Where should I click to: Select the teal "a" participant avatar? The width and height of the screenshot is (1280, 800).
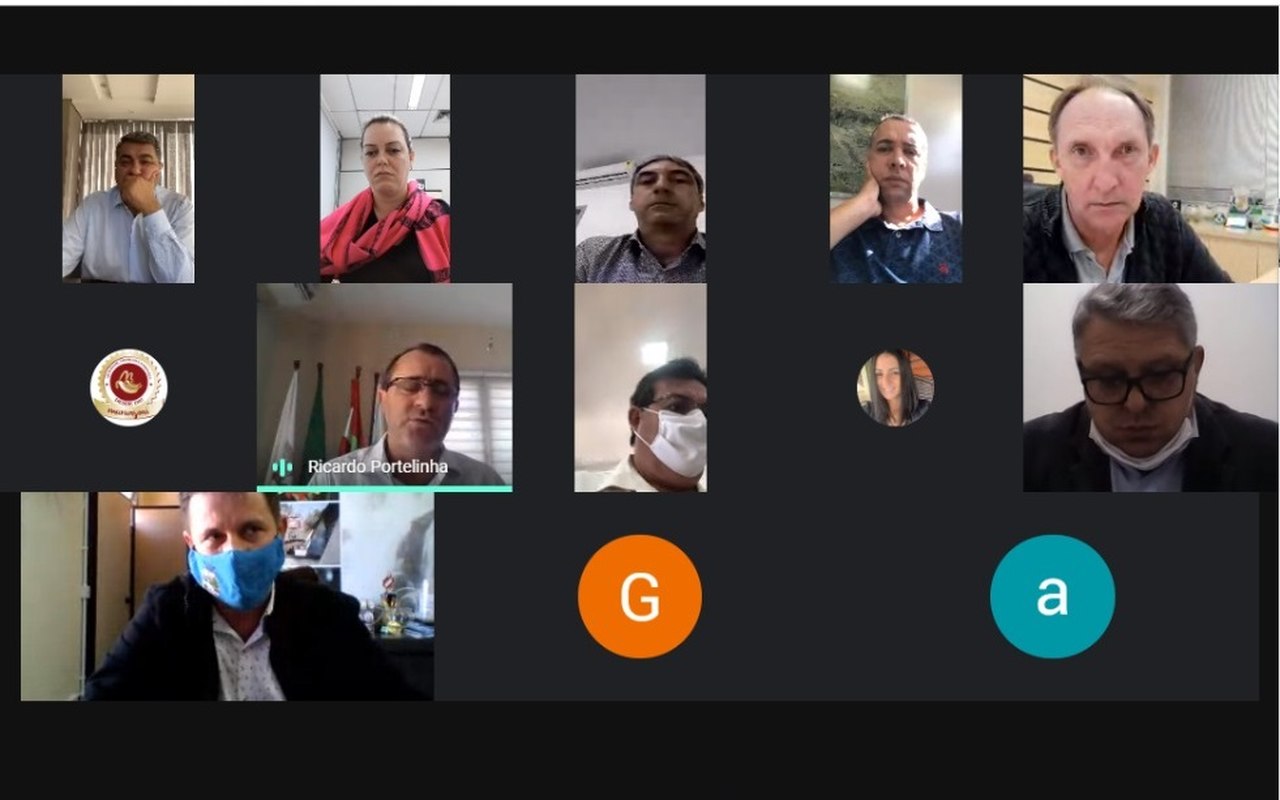point(1052,596)
